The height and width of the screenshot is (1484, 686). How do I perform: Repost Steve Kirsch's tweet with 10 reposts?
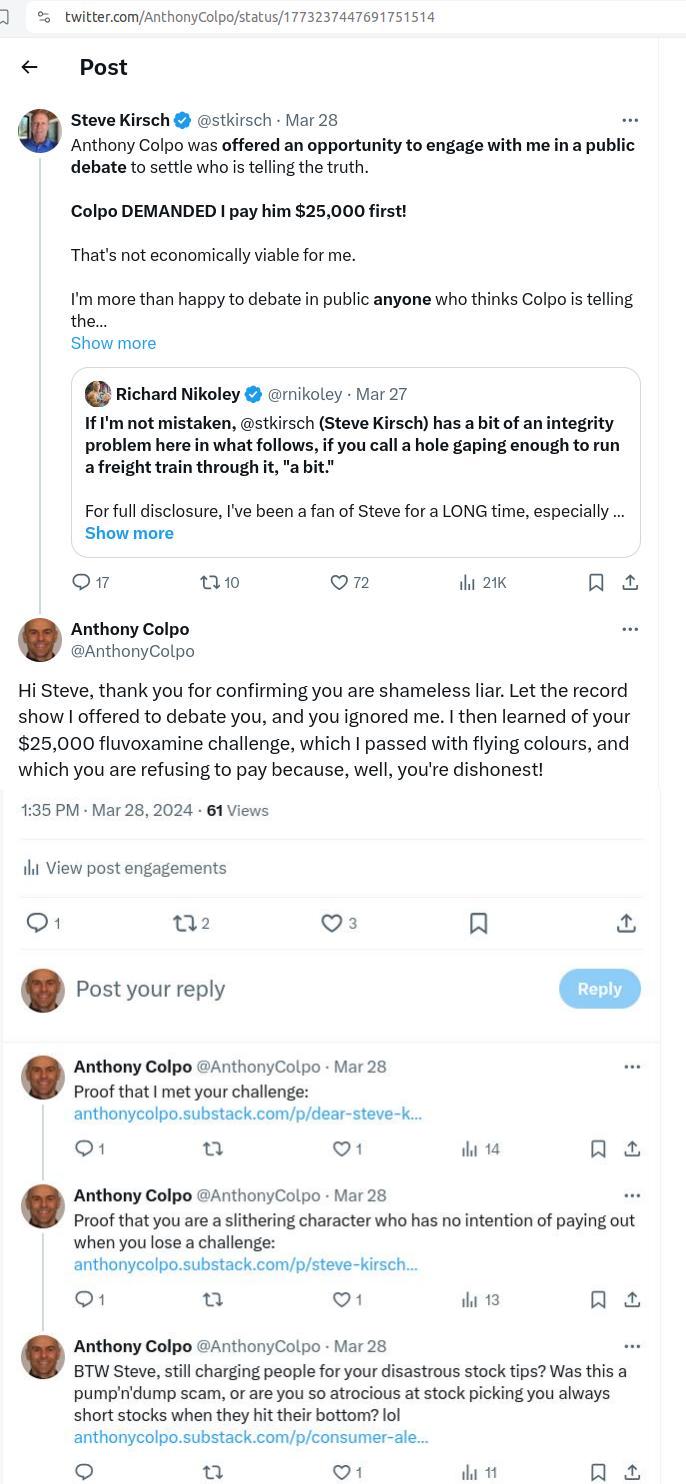pos(211,582)
